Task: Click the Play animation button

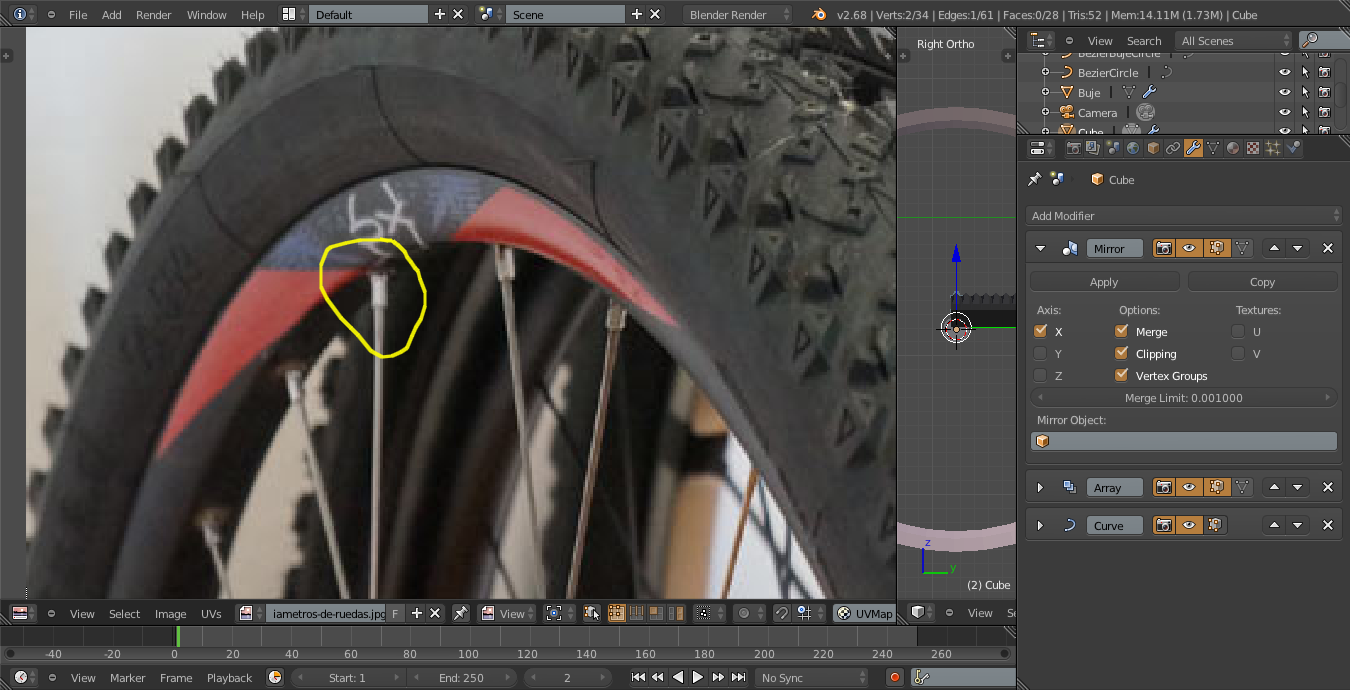Action: coord(698,677)
